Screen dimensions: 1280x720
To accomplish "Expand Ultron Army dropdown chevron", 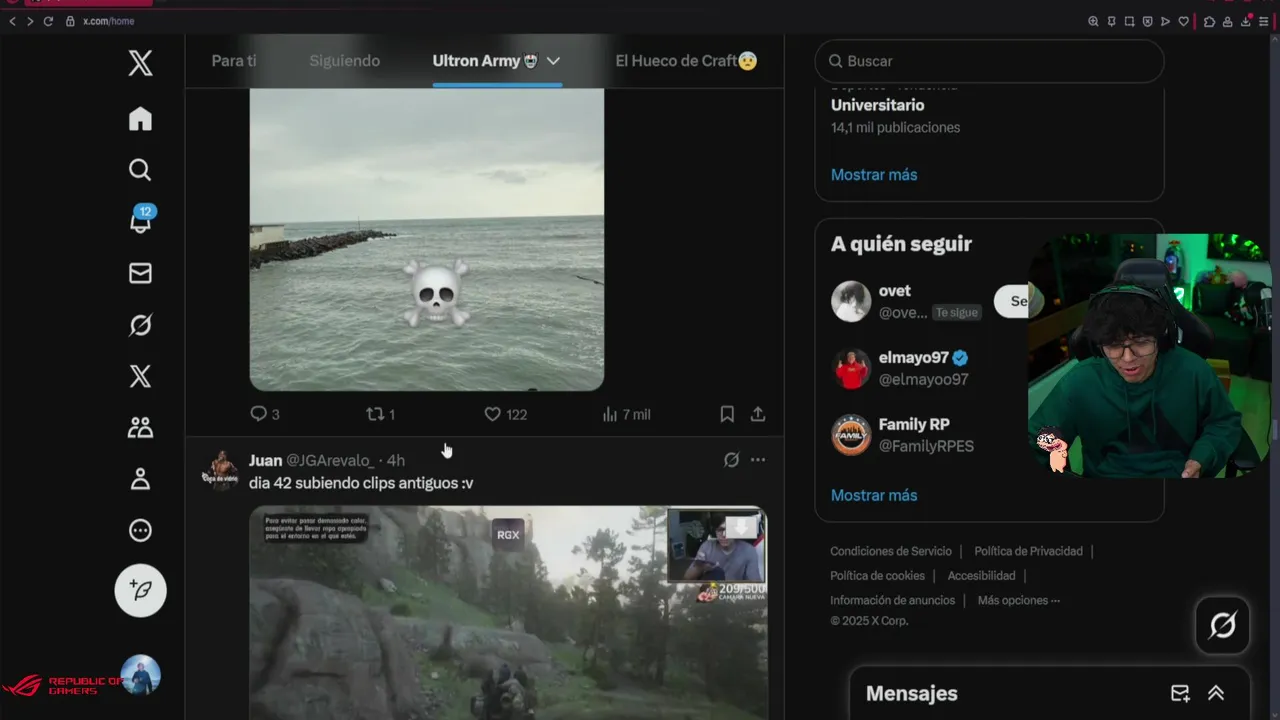I will pos(553,61).
